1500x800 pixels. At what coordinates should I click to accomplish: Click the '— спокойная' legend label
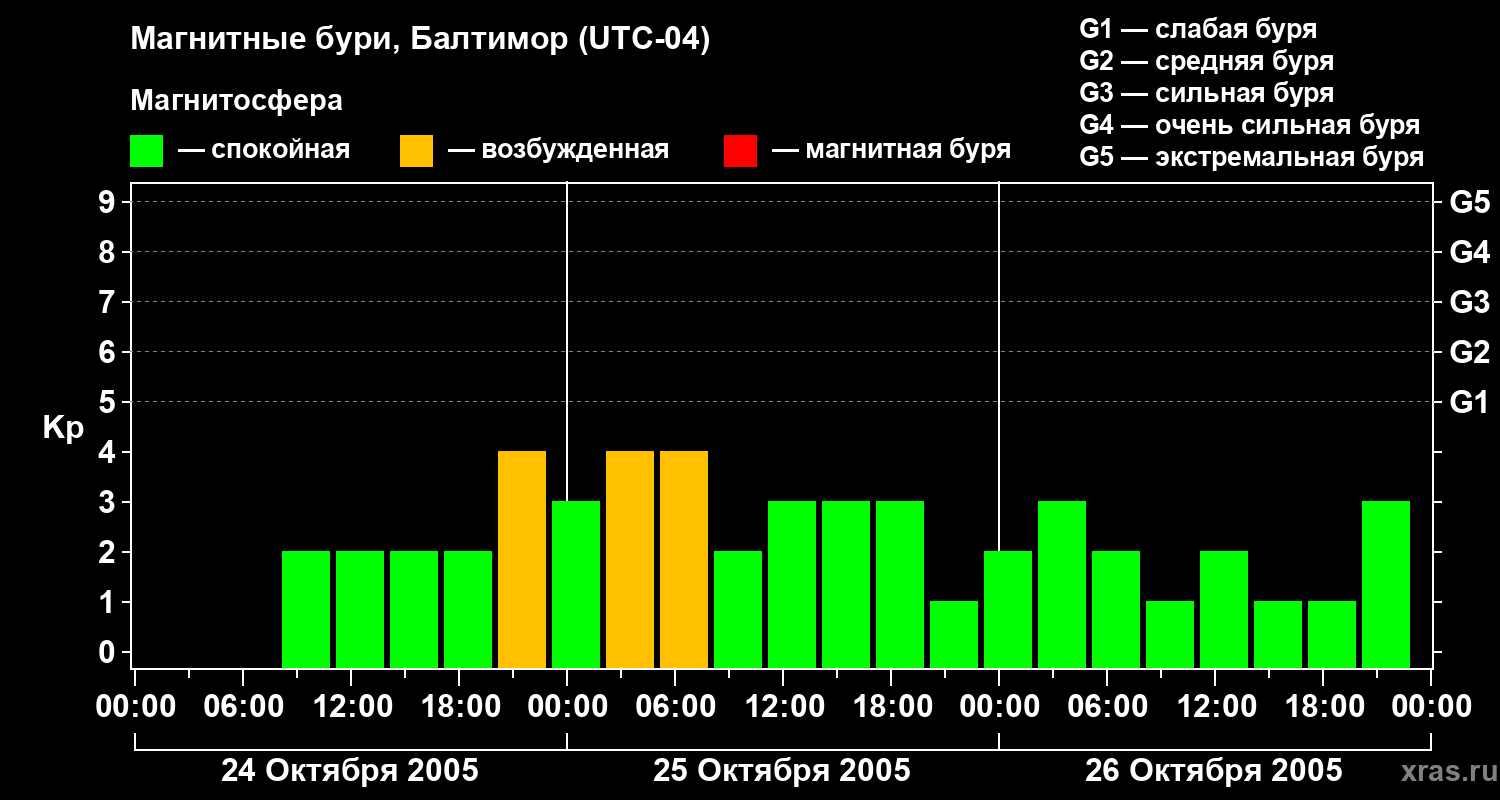tap(264, 150)
